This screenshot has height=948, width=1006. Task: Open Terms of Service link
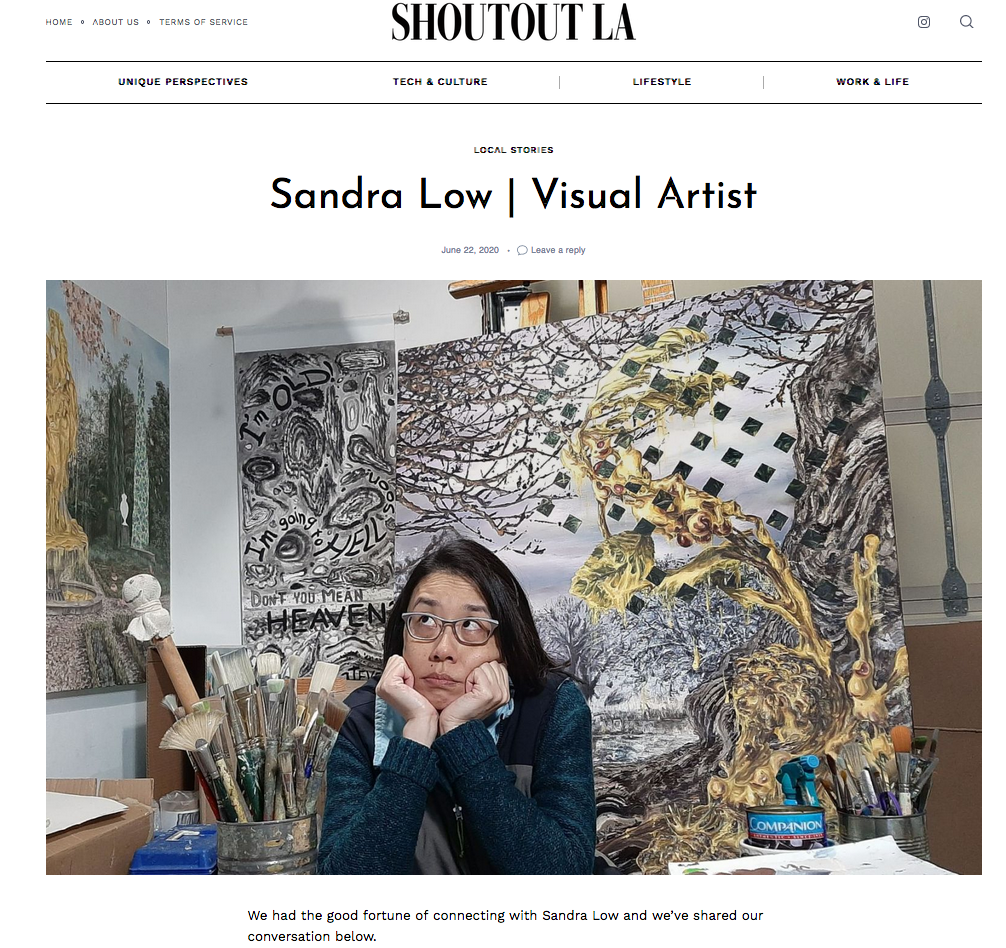203,22
